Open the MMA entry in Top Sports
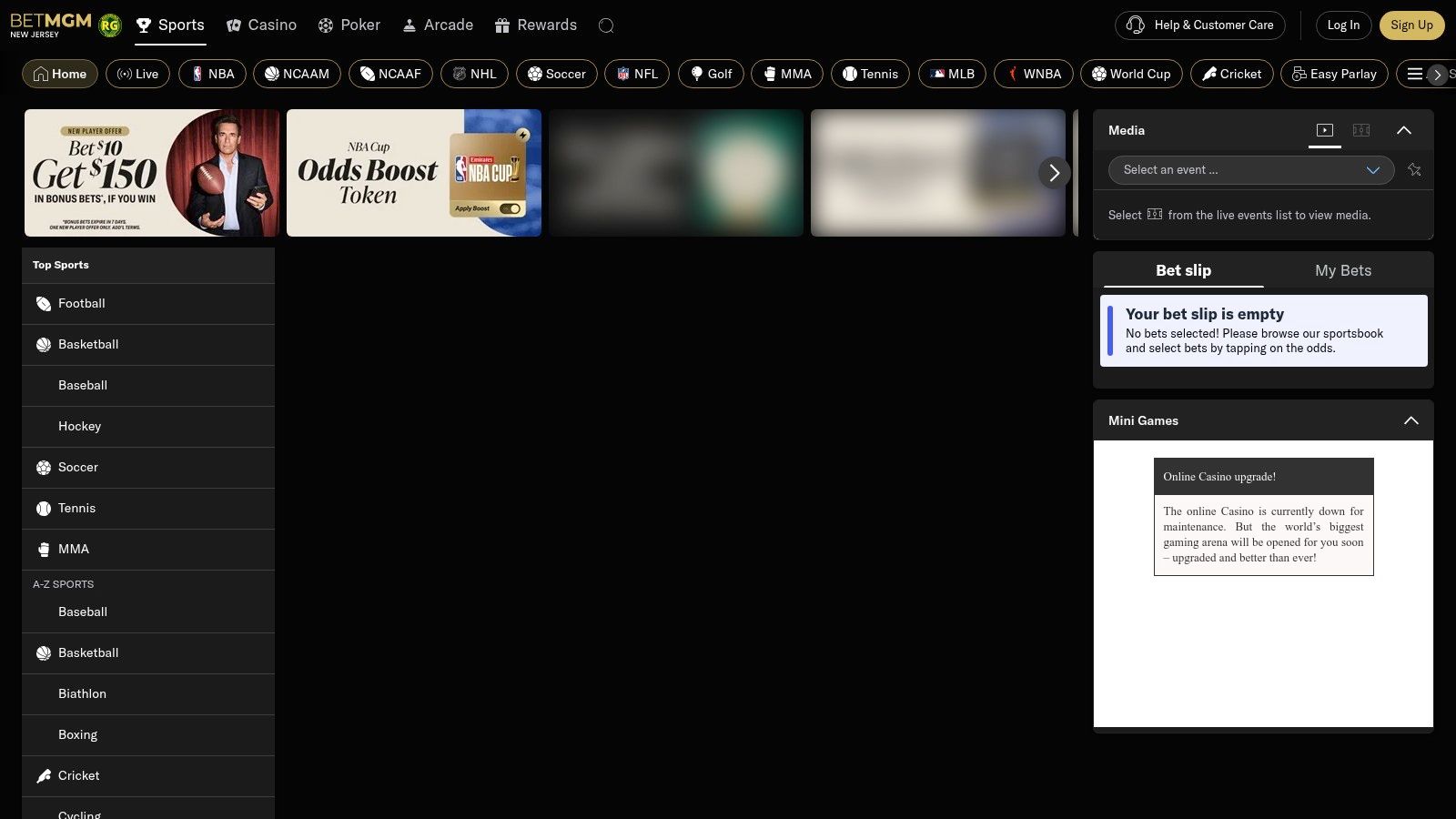 74,550
